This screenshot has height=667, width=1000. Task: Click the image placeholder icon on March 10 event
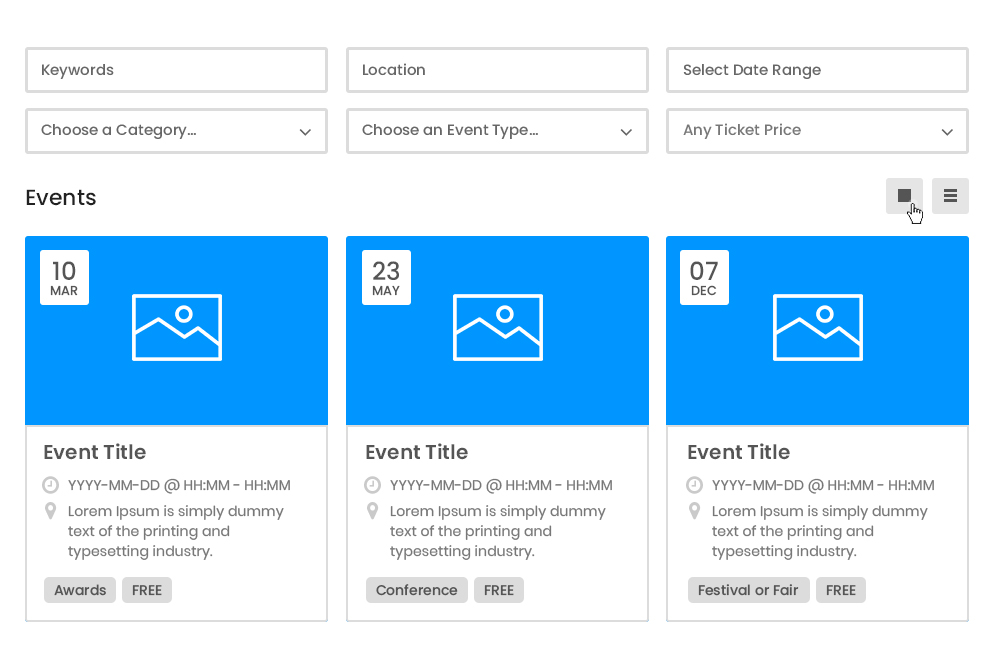[177, 327]
